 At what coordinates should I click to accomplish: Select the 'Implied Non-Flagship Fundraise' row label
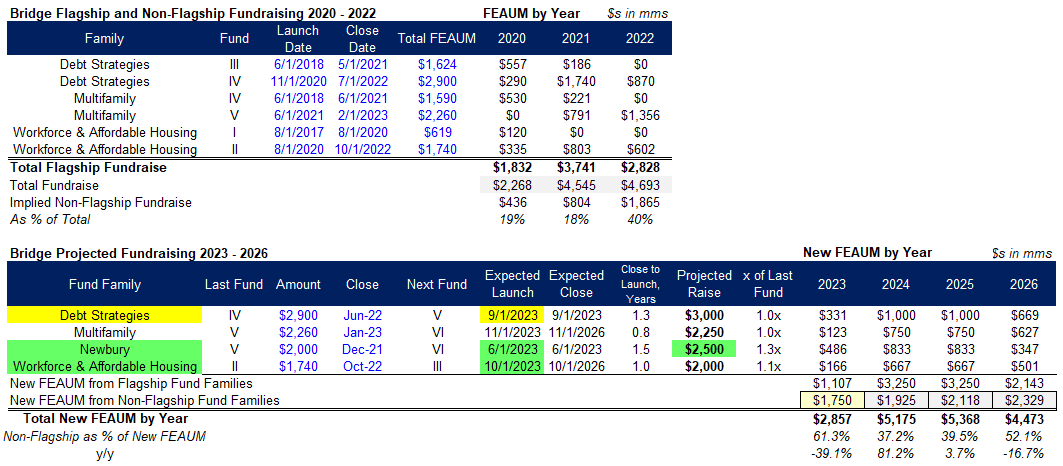coord(100,202)
